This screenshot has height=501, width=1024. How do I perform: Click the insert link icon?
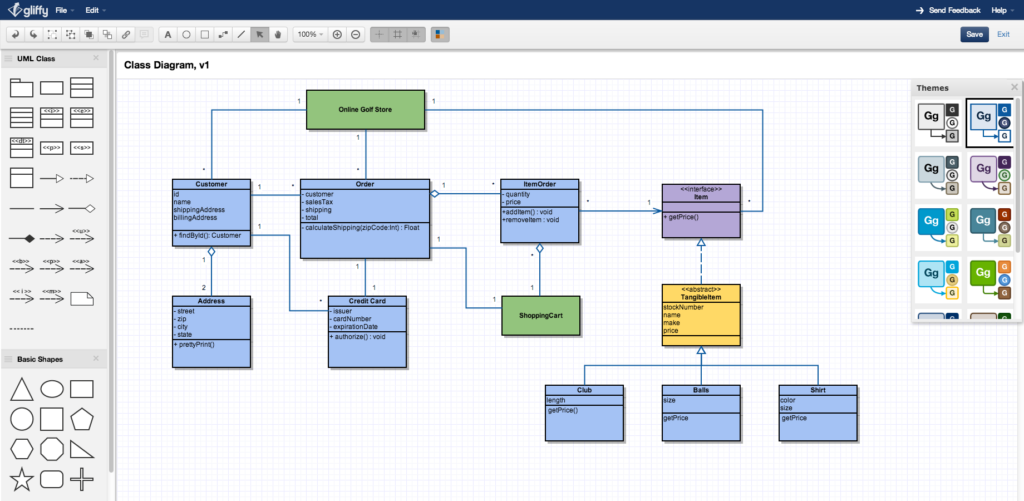tap(126, 34)
